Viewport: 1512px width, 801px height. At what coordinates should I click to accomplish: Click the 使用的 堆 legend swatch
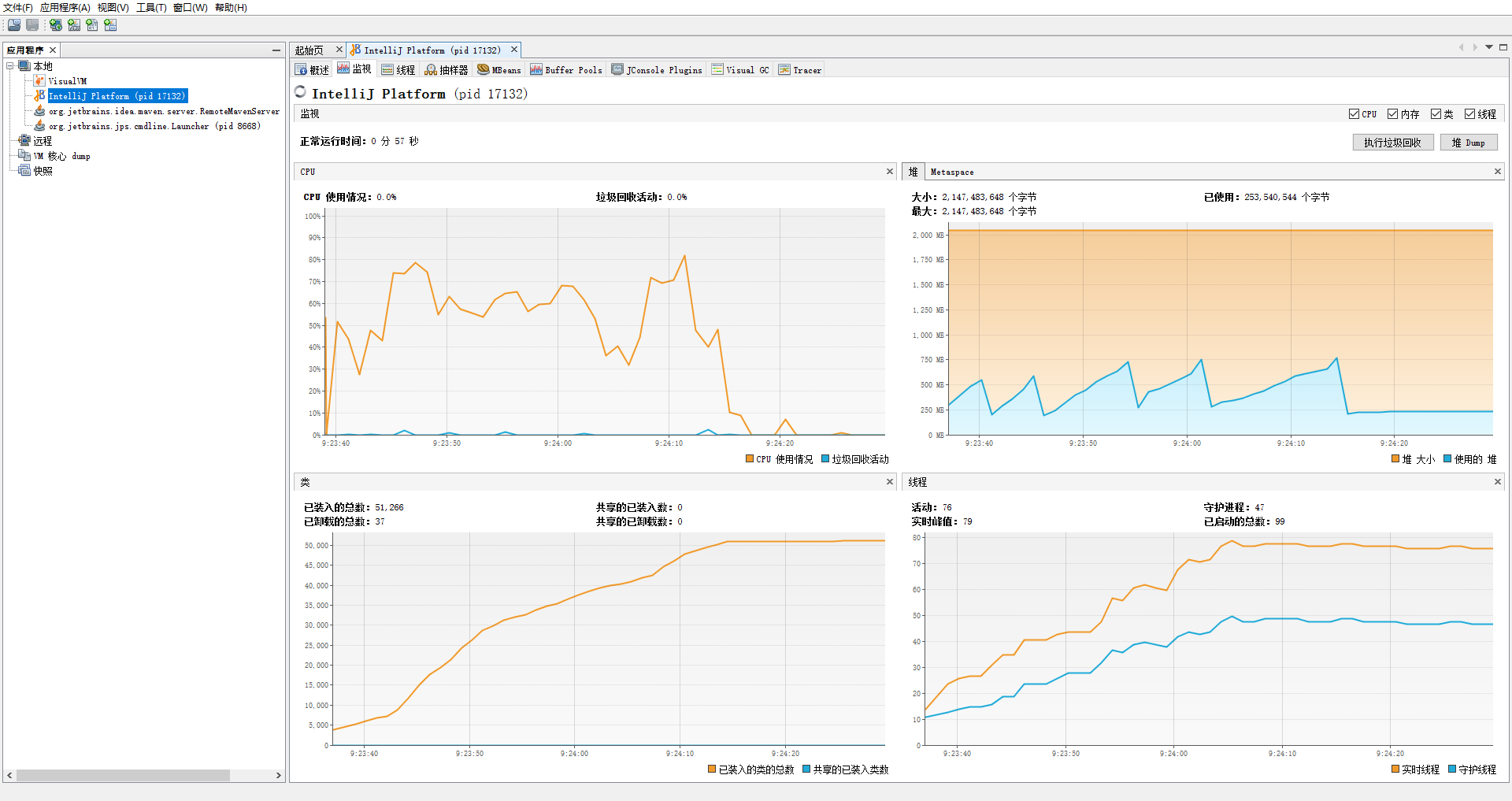pos(1447,459)
